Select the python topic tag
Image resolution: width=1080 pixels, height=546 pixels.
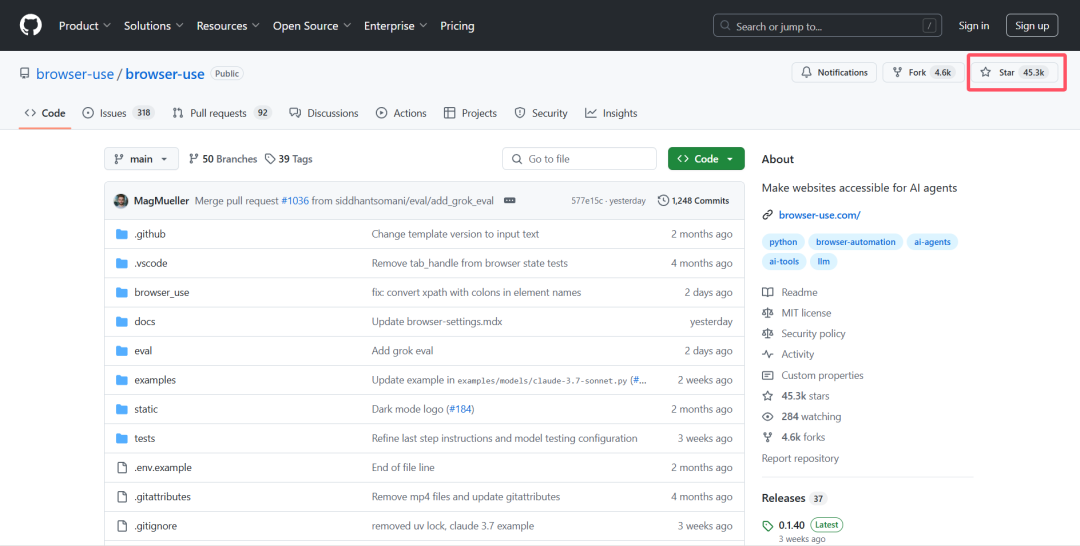(783, 242)
